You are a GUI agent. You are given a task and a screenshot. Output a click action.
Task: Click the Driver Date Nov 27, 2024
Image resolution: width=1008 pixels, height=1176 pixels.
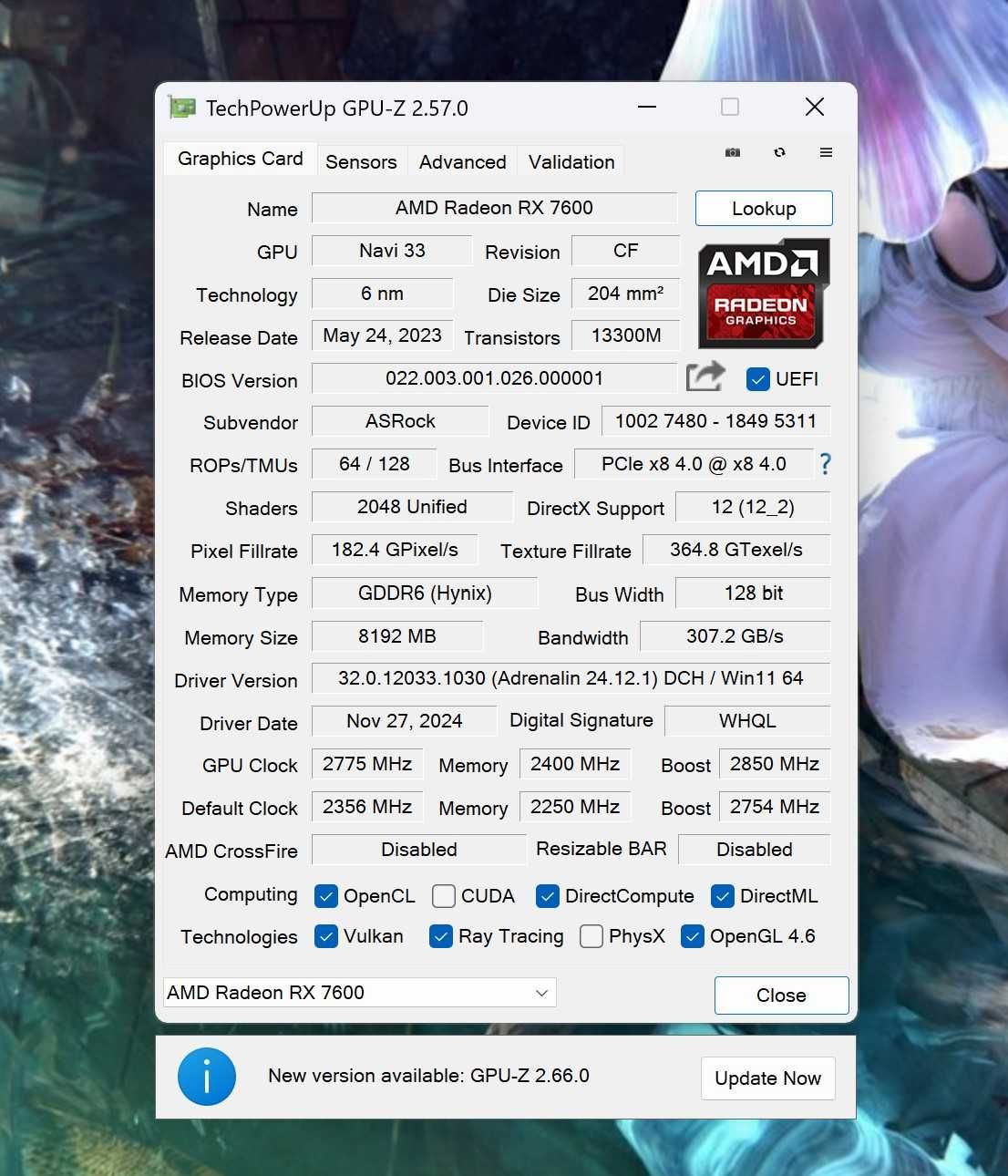[404, 721]
